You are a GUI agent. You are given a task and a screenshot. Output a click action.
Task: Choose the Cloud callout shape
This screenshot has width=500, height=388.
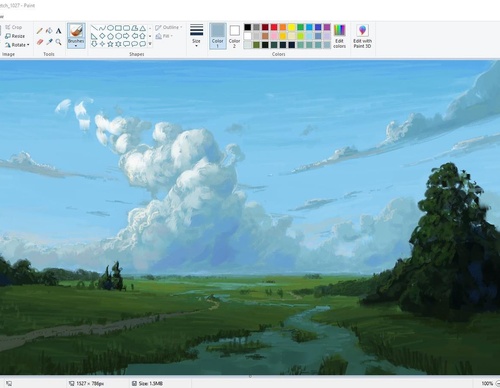142,44
